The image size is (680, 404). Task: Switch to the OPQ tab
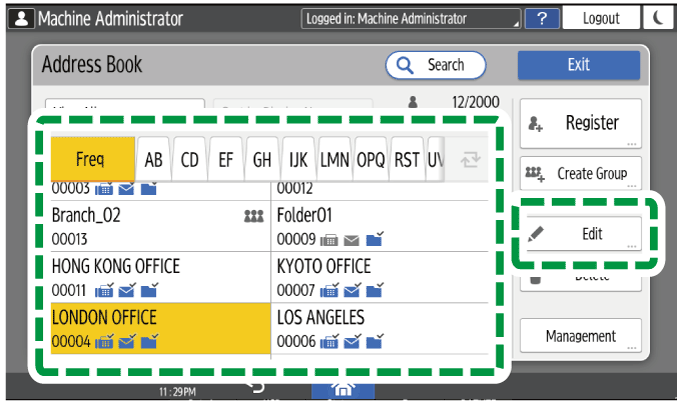point(371,160)
